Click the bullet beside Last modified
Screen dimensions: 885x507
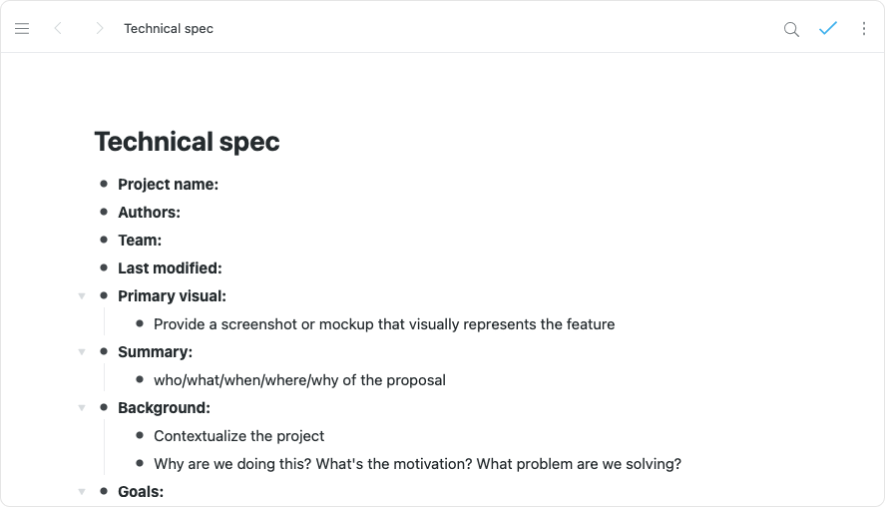pos(104,268)
